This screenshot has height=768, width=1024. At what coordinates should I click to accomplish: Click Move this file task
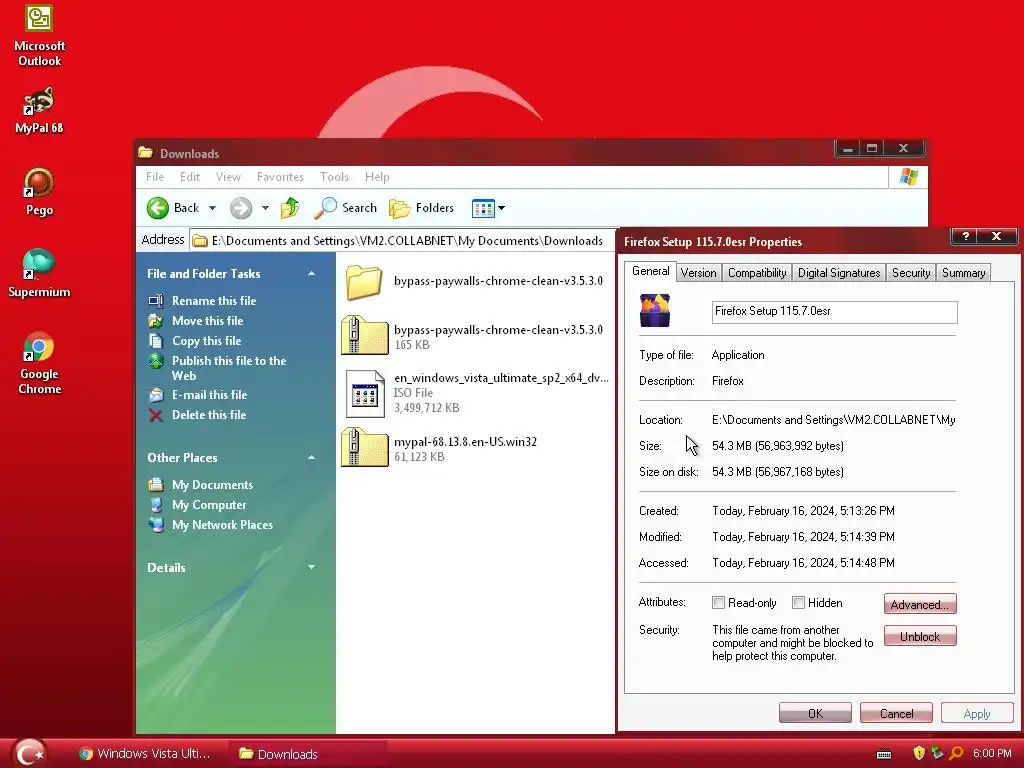[x=207, y=321]
